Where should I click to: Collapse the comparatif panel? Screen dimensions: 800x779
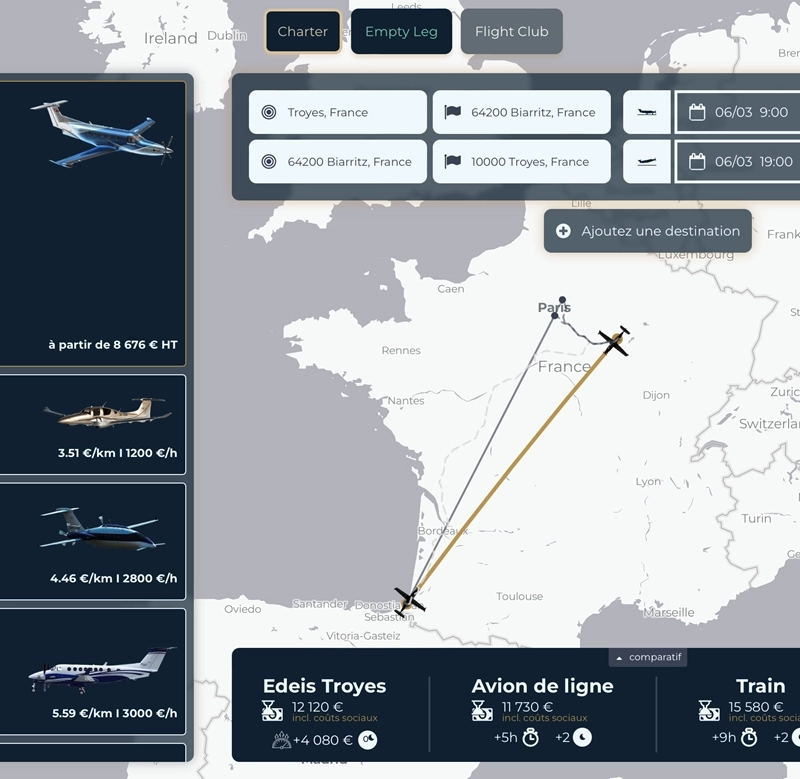(648, 657)
